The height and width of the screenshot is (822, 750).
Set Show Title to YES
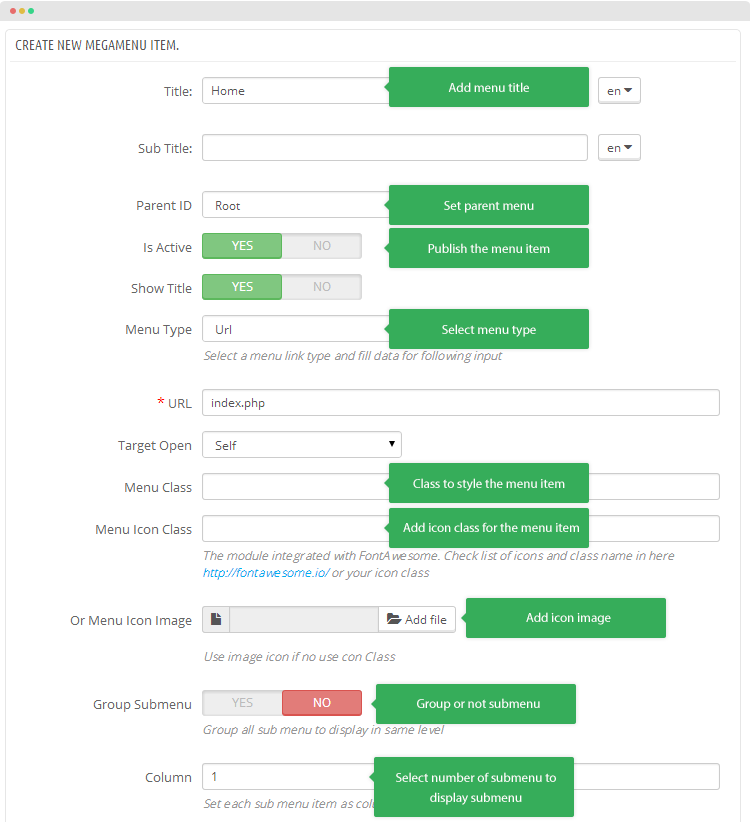click(242, 287)
